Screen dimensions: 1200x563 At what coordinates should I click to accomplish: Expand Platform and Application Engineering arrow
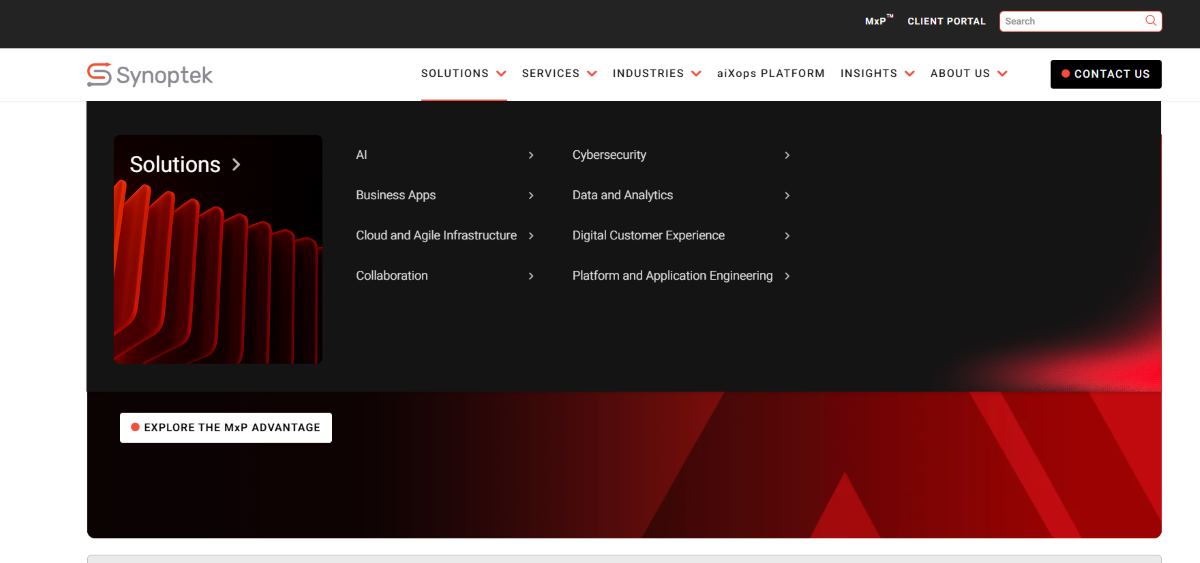(787, 275)
